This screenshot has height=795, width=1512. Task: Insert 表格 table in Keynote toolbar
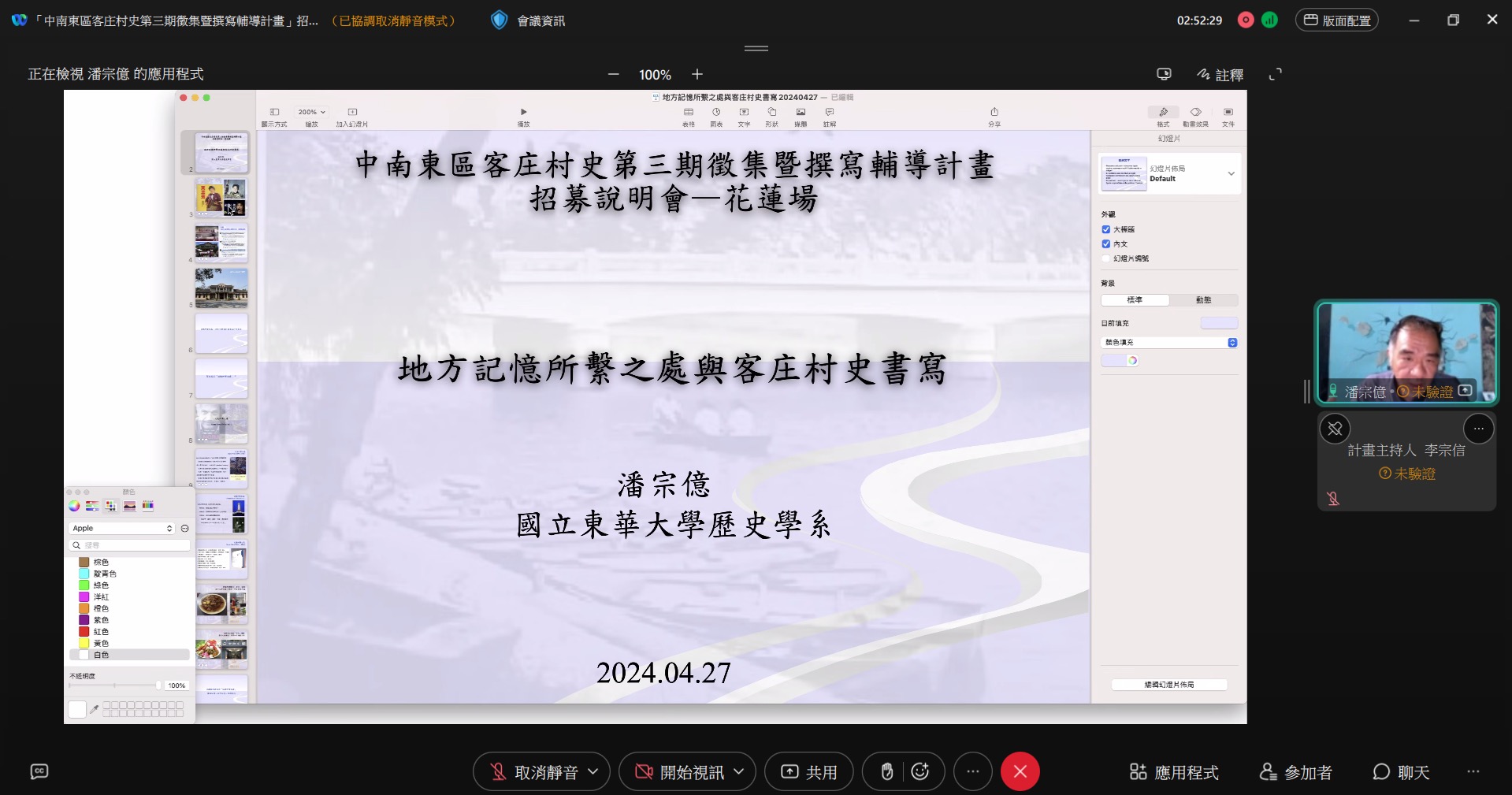pyautogui.click(x=689, y=117)
